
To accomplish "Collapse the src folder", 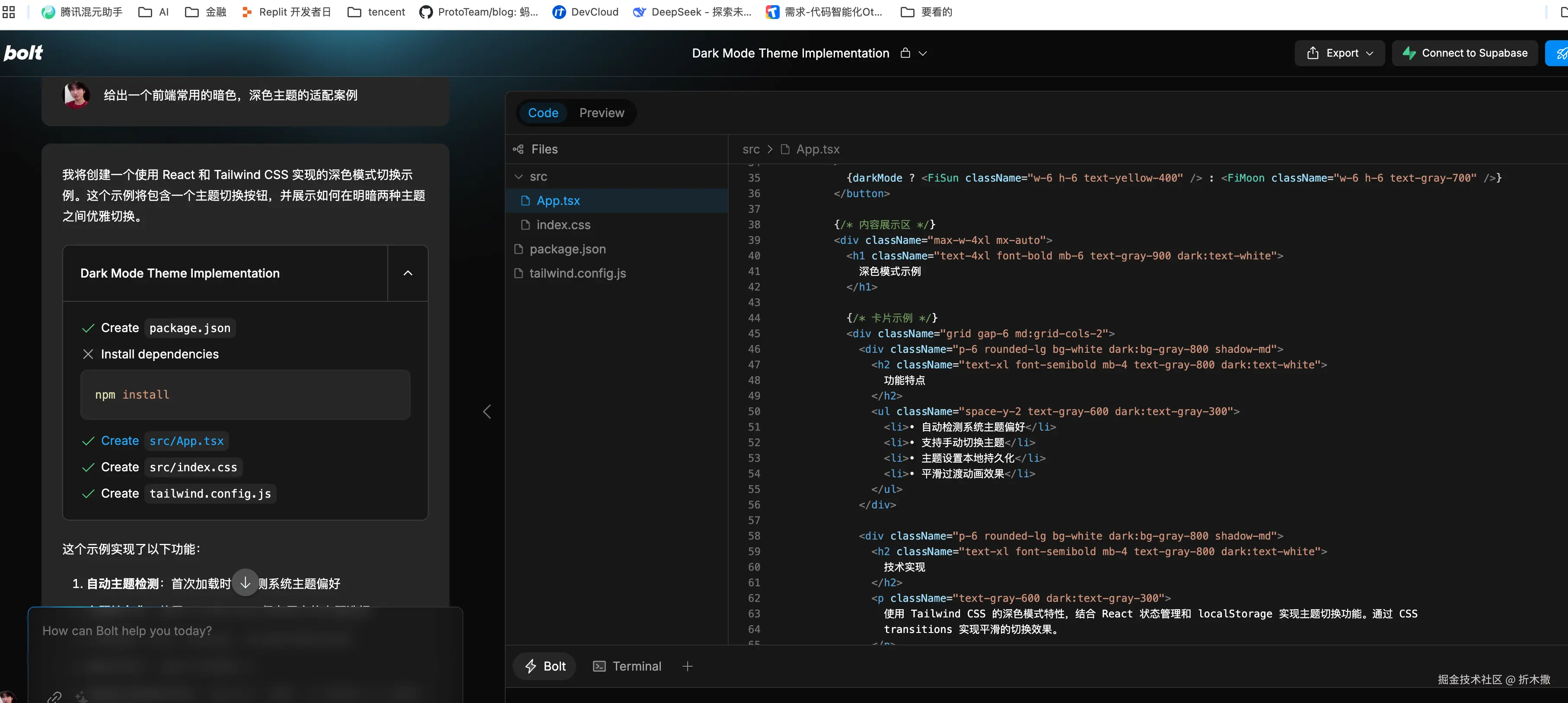I will 519,176.
